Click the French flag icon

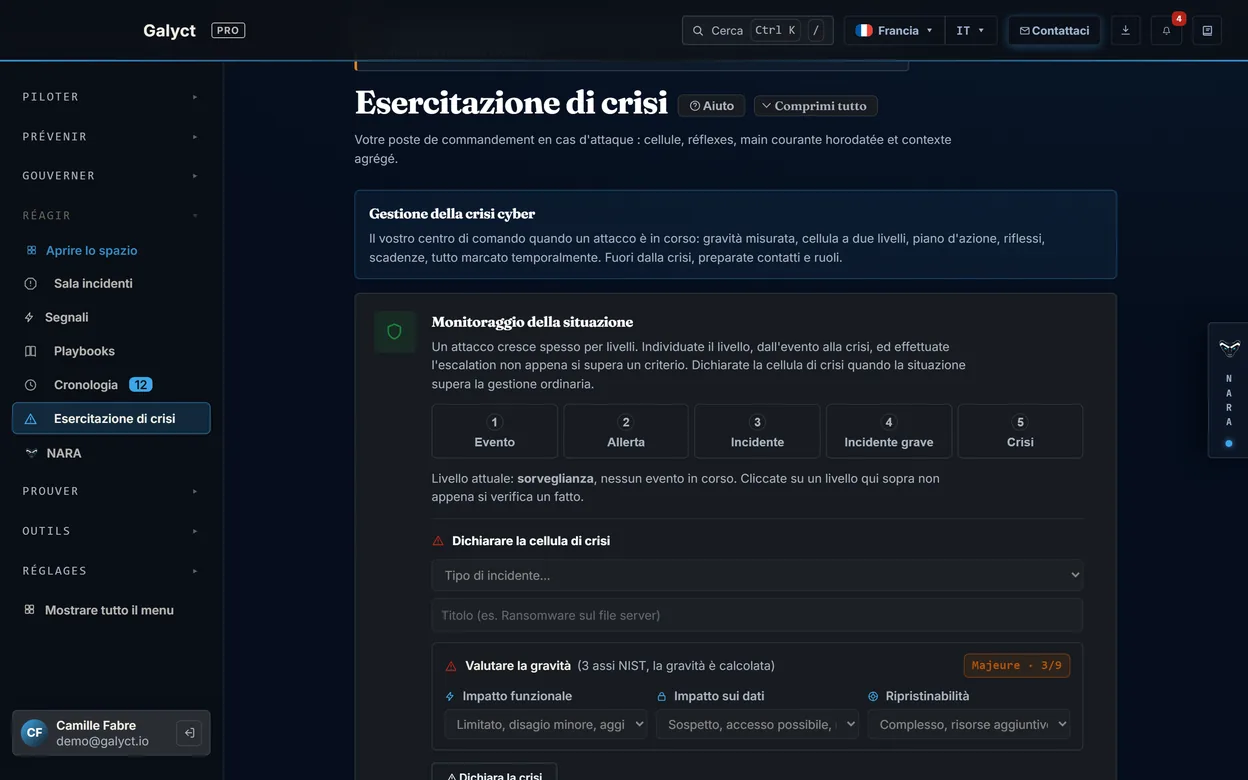864,31
